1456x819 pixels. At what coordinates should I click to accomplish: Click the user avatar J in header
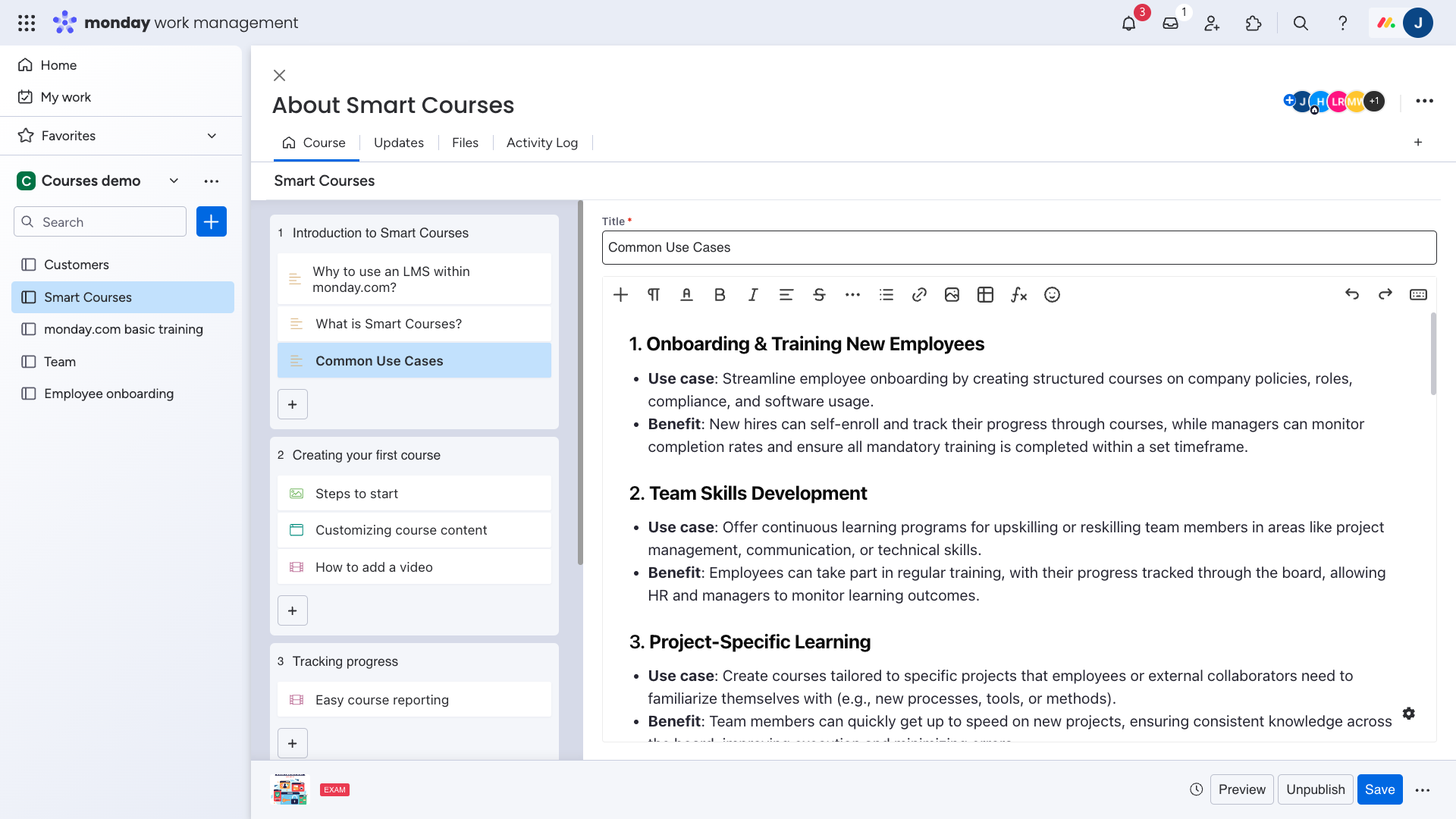pos(1417,23)
